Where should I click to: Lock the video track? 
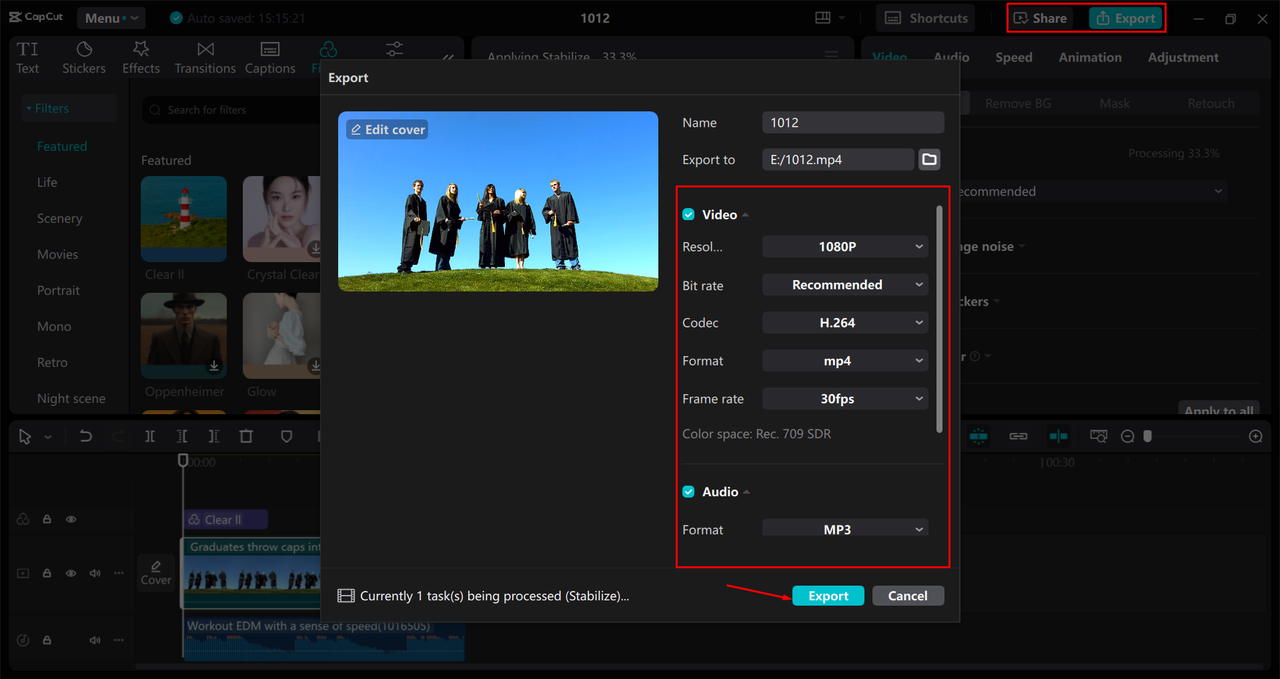coord(47,573)
